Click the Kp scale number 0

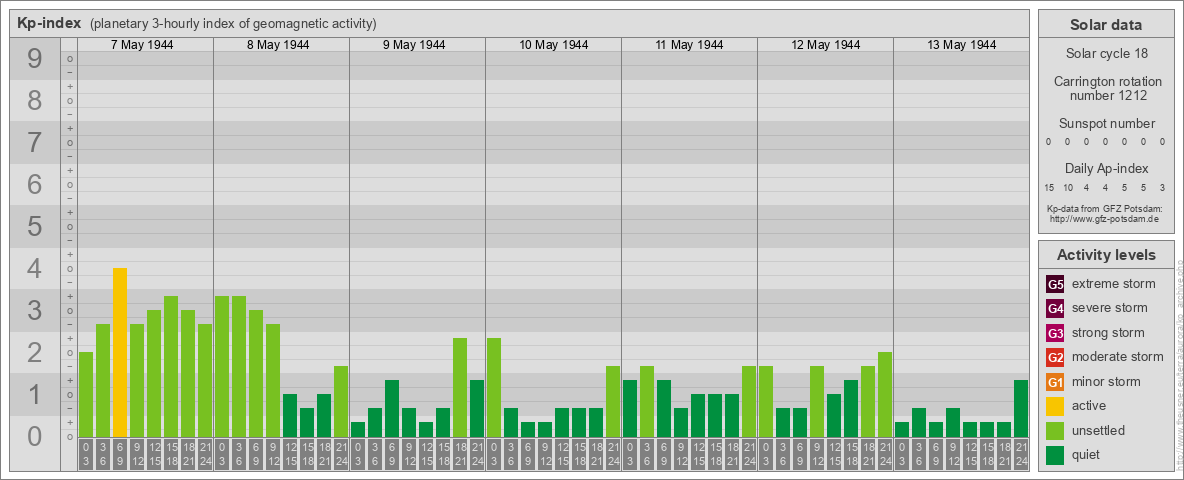point(35,436)
